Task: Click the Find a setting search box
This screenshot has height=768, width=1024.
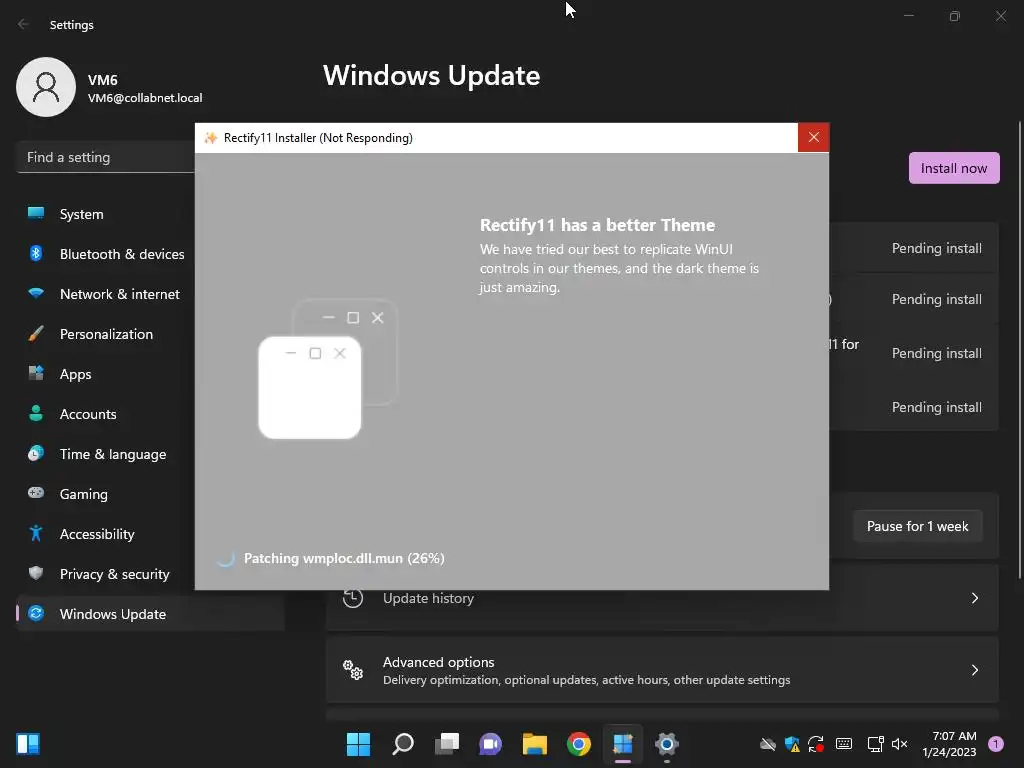Action: pyautogui.click(x=105, y=157)
